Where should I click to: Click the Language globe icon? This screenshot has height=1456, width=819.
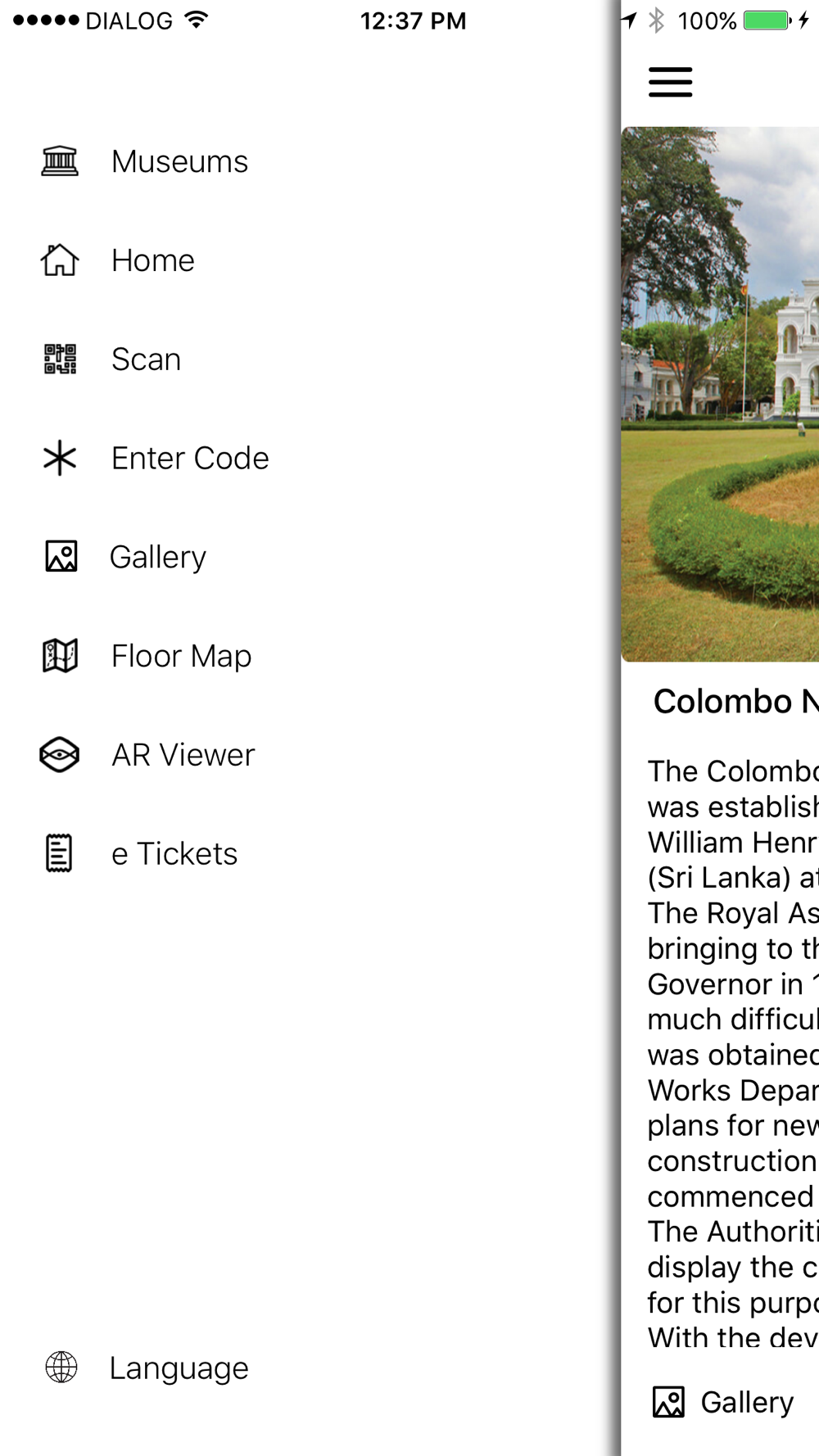tap(61, 1367)
